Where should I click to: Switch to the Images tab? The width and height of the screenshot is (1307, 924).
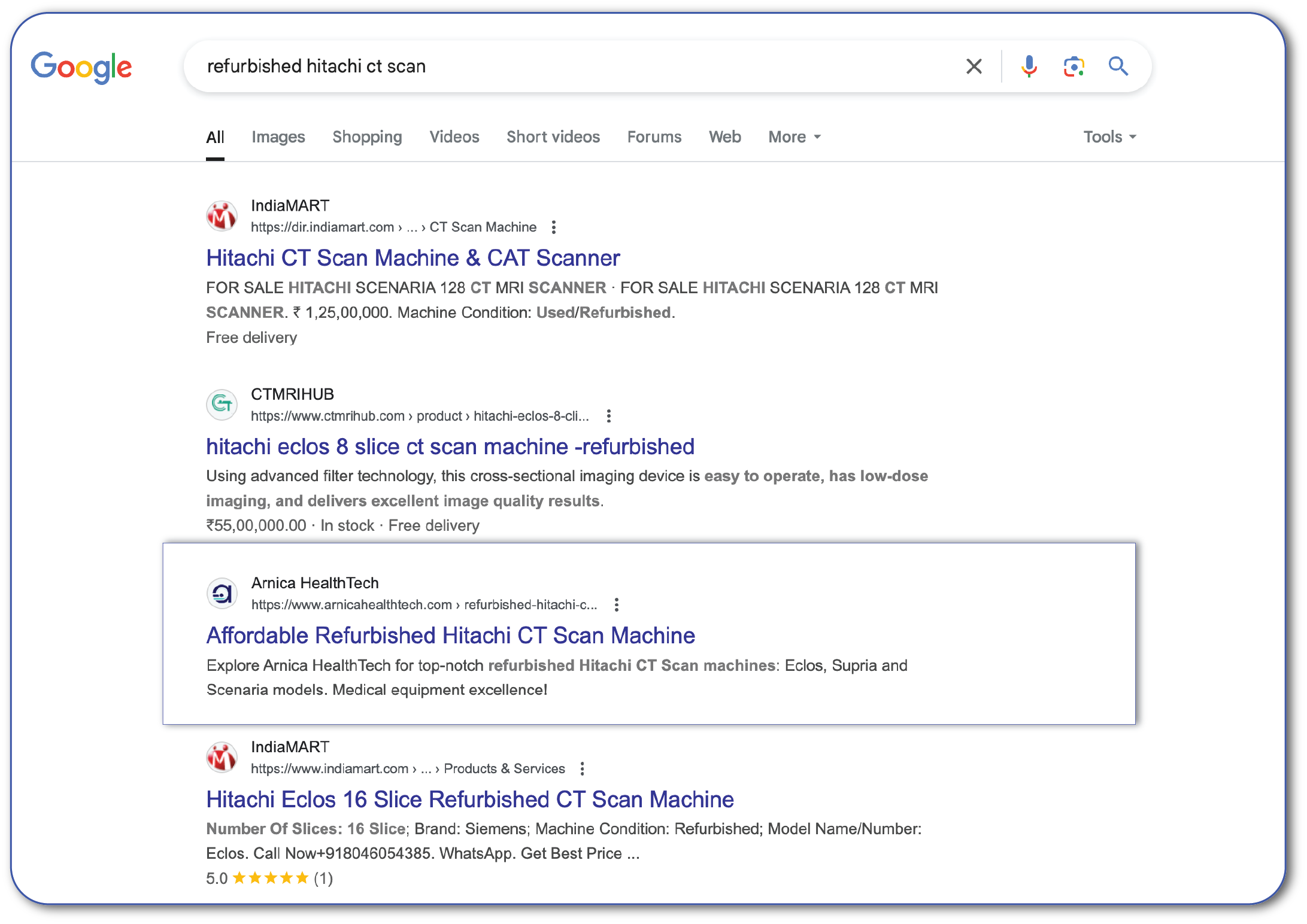point(278,137)
